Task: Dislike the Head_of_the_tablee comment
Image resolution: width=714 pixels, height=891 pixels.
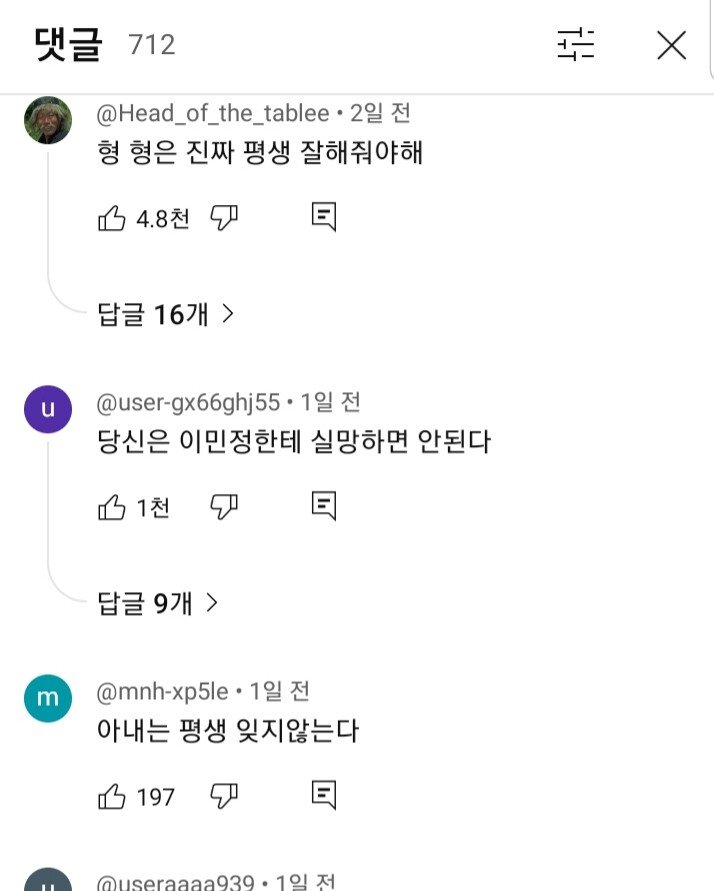Action: (224, 218)
